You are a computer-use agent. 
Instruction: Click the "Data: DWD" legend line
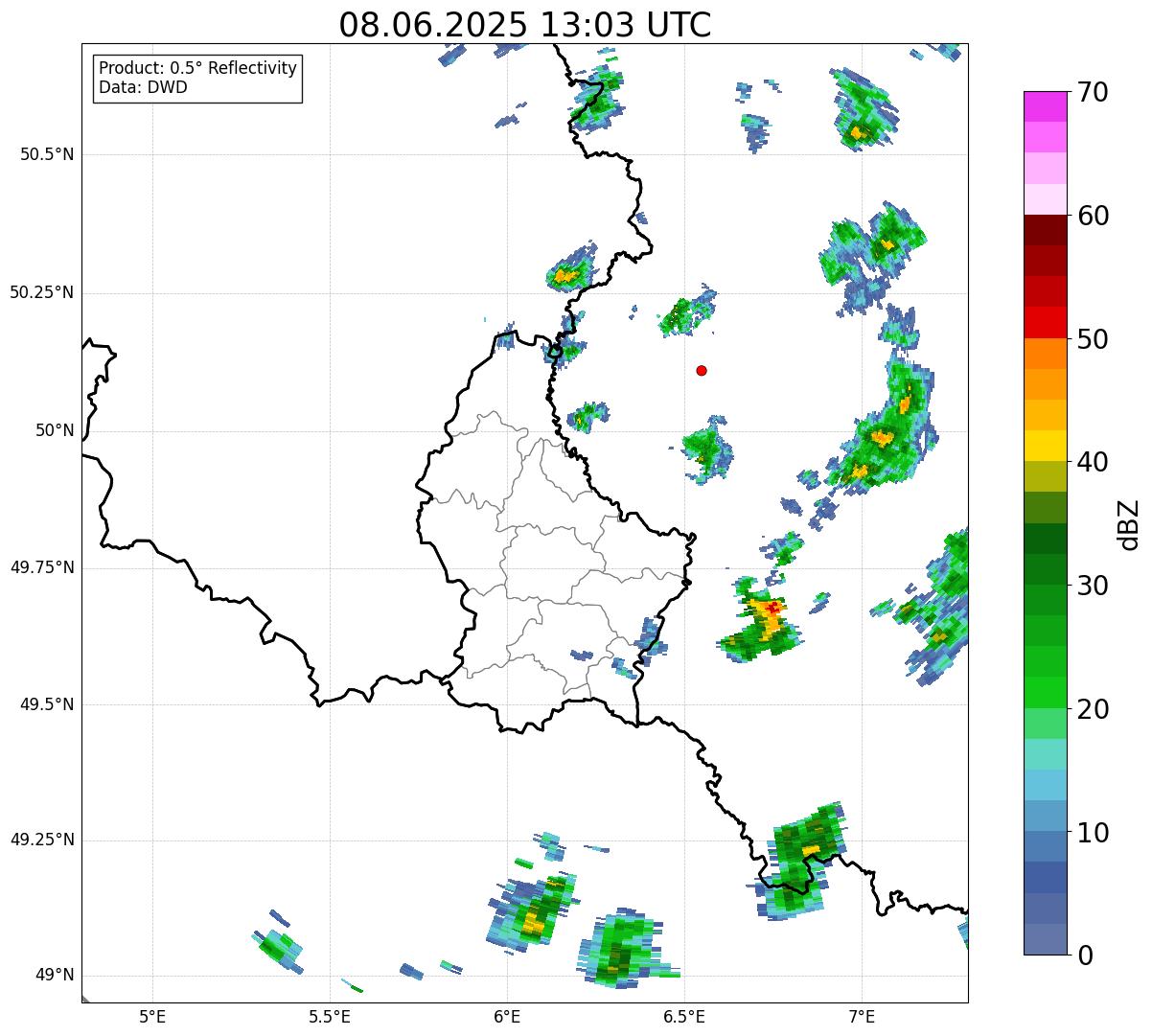(x=143, y=87)
